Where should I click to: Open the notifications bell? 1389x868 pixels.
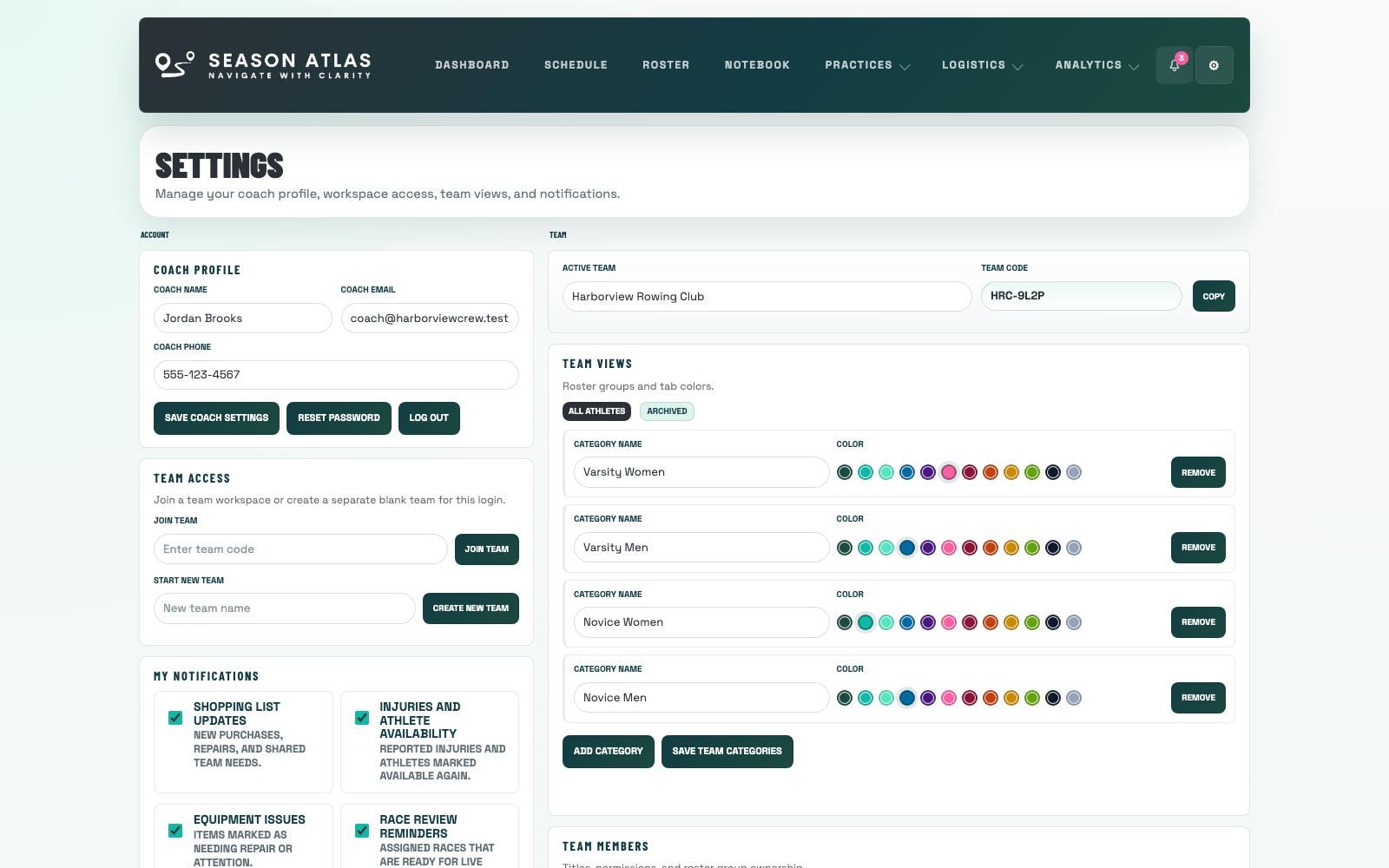[x=1175, y=65]
